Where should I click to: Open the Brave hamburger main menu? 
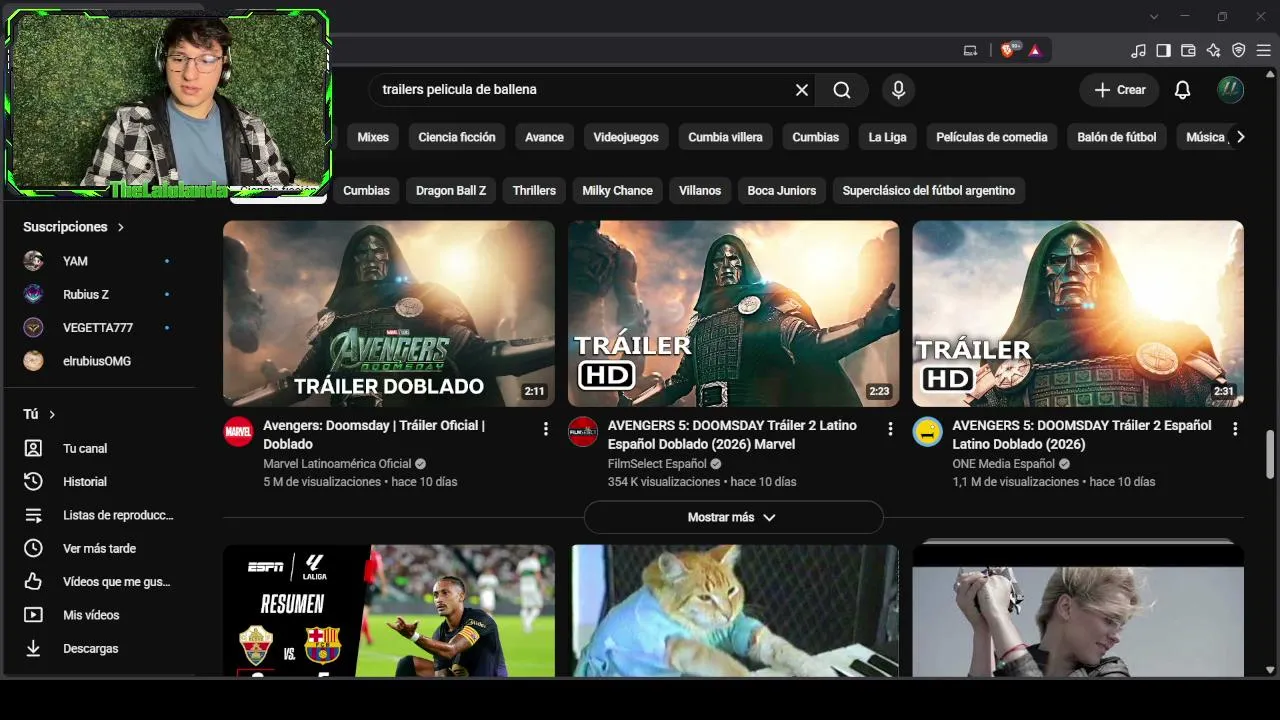[1264, 50]
